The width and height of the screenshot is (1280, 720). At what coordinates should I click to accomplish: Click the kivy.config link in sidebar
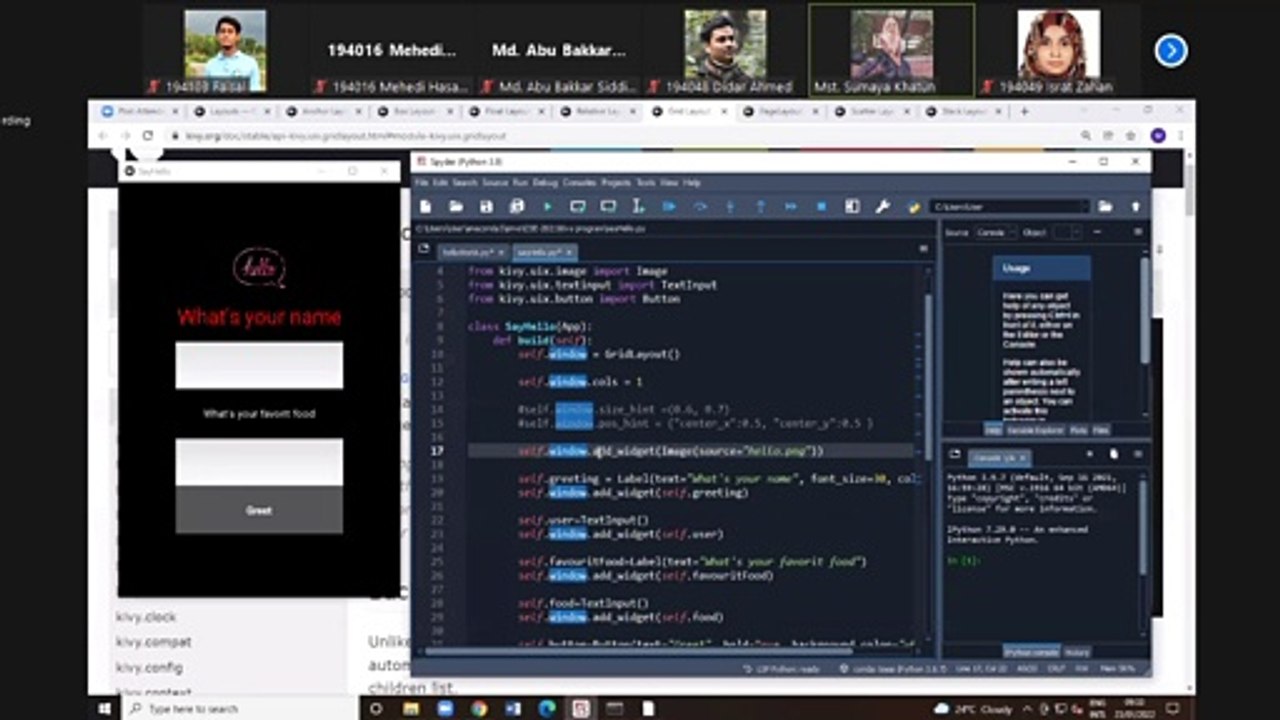[149, 667]
